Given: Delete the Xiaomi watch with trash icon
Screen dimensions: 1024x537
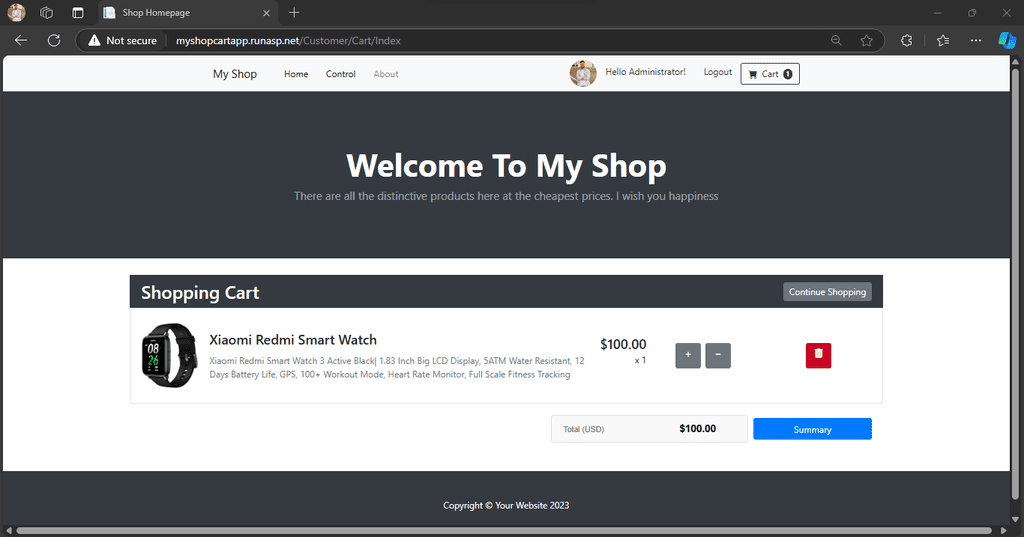Looking at the screenshot, I should (818, 355).
